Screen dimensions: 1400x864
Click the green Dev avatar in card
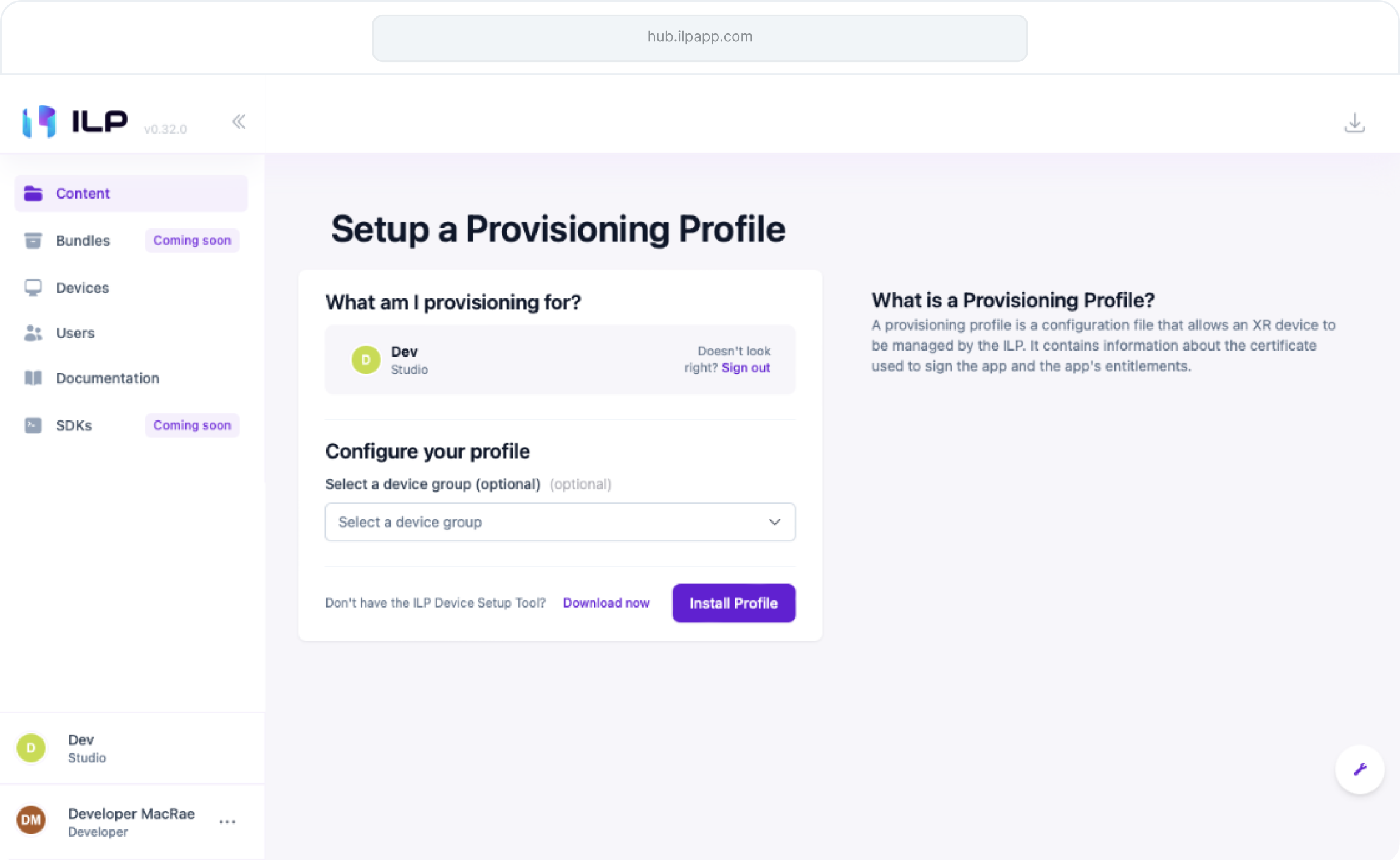366,360
